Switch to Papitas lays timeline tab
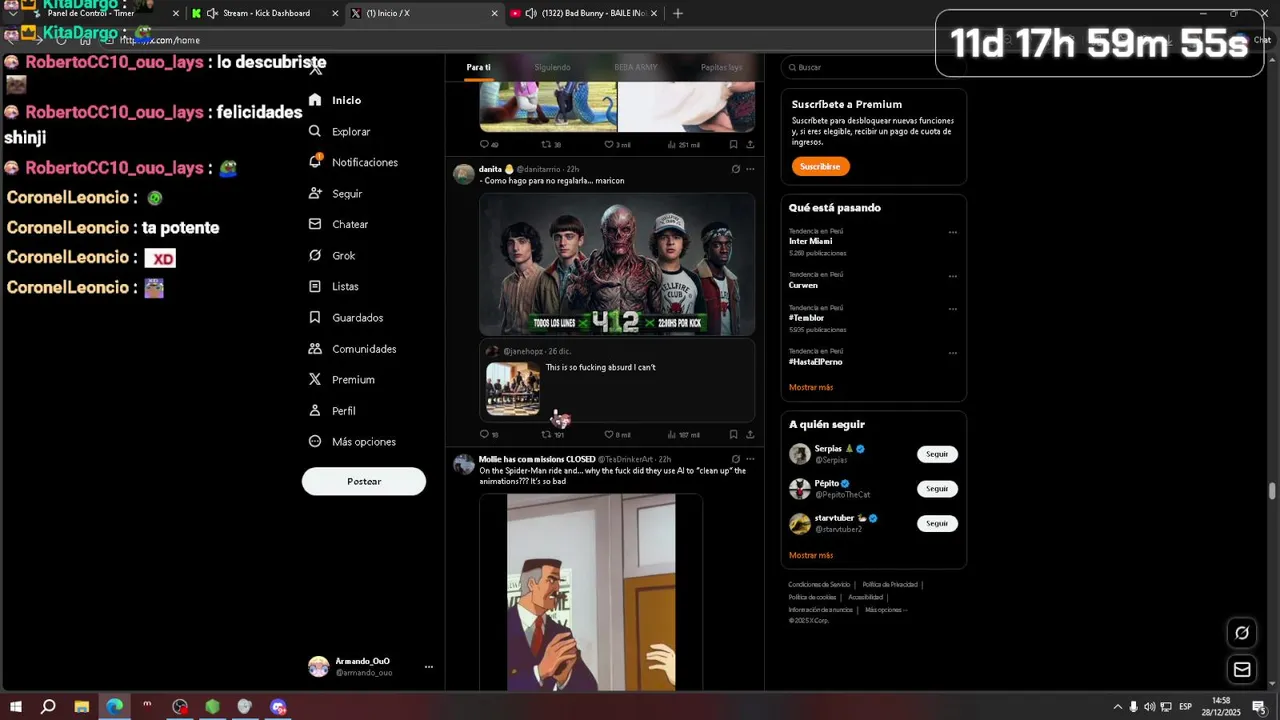1280x720 pixels. click(x=721, y=67)
